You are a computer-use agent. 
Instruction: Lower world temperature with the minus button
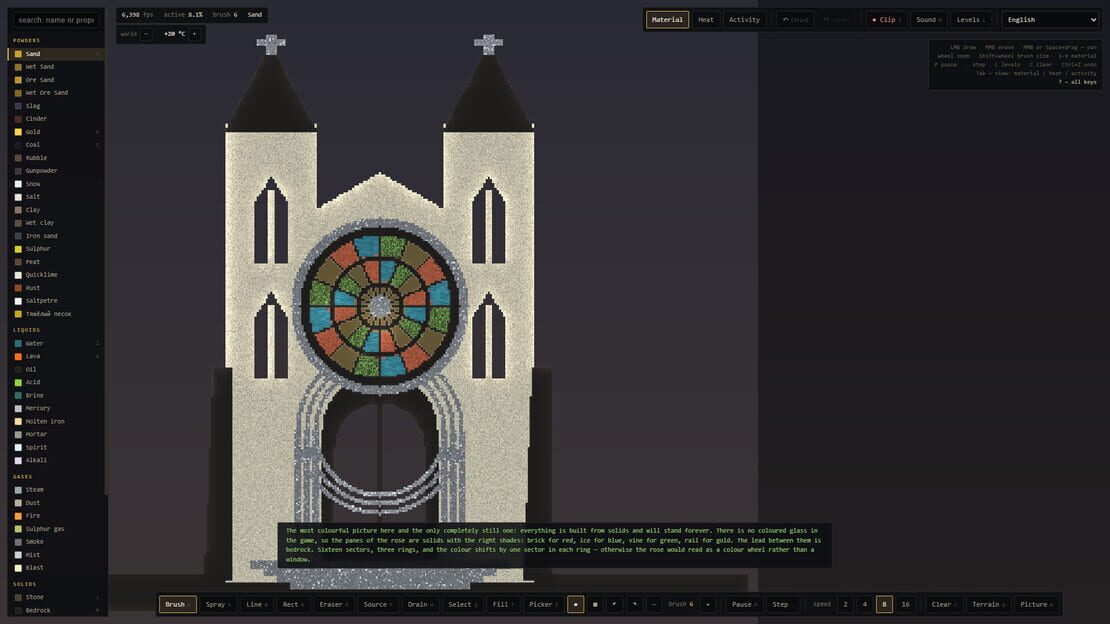pos(147,33)
